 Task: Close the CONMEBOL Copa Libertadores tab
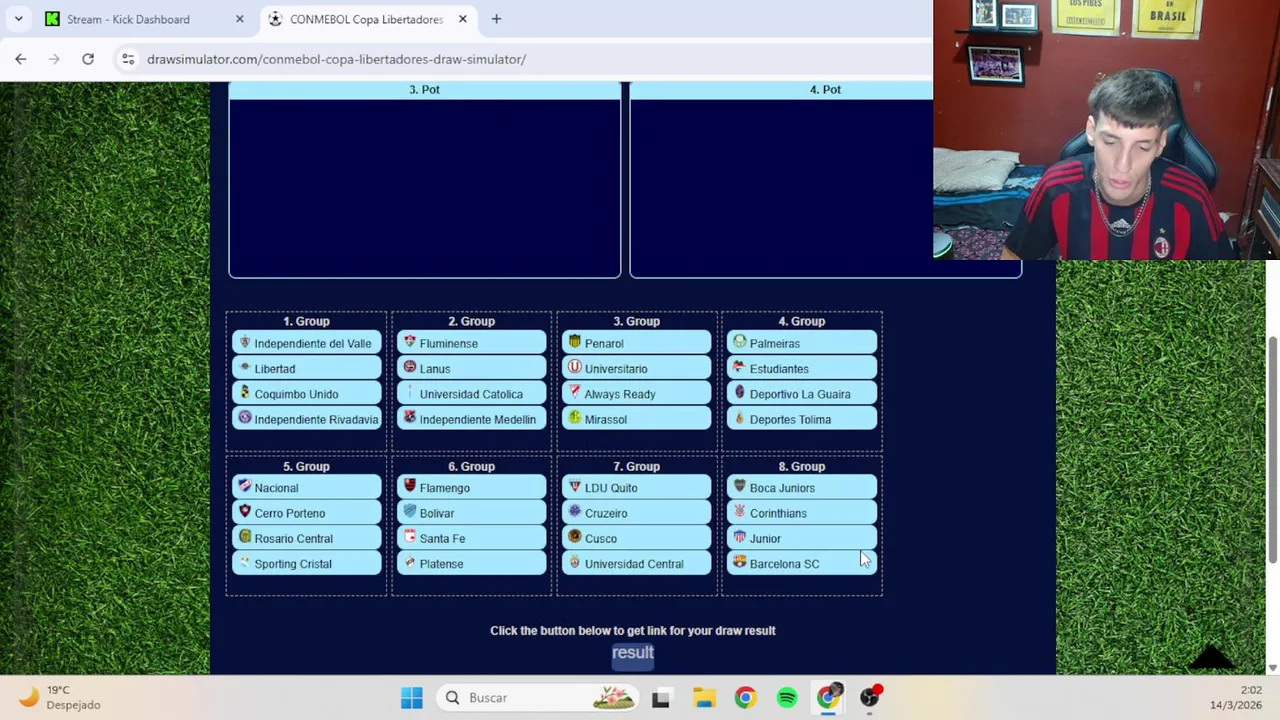463,19
